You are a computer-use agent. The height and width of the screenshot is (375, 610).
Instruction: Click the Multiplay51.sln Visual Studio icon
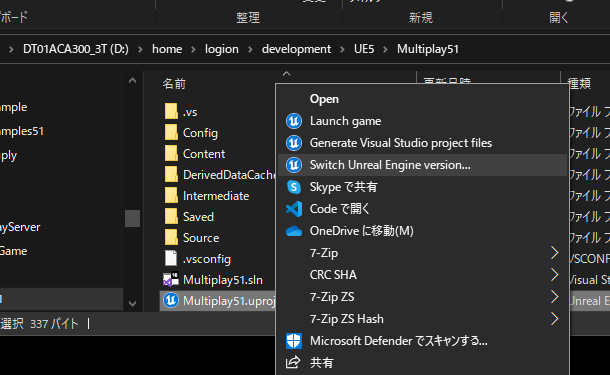click(171, 279)
